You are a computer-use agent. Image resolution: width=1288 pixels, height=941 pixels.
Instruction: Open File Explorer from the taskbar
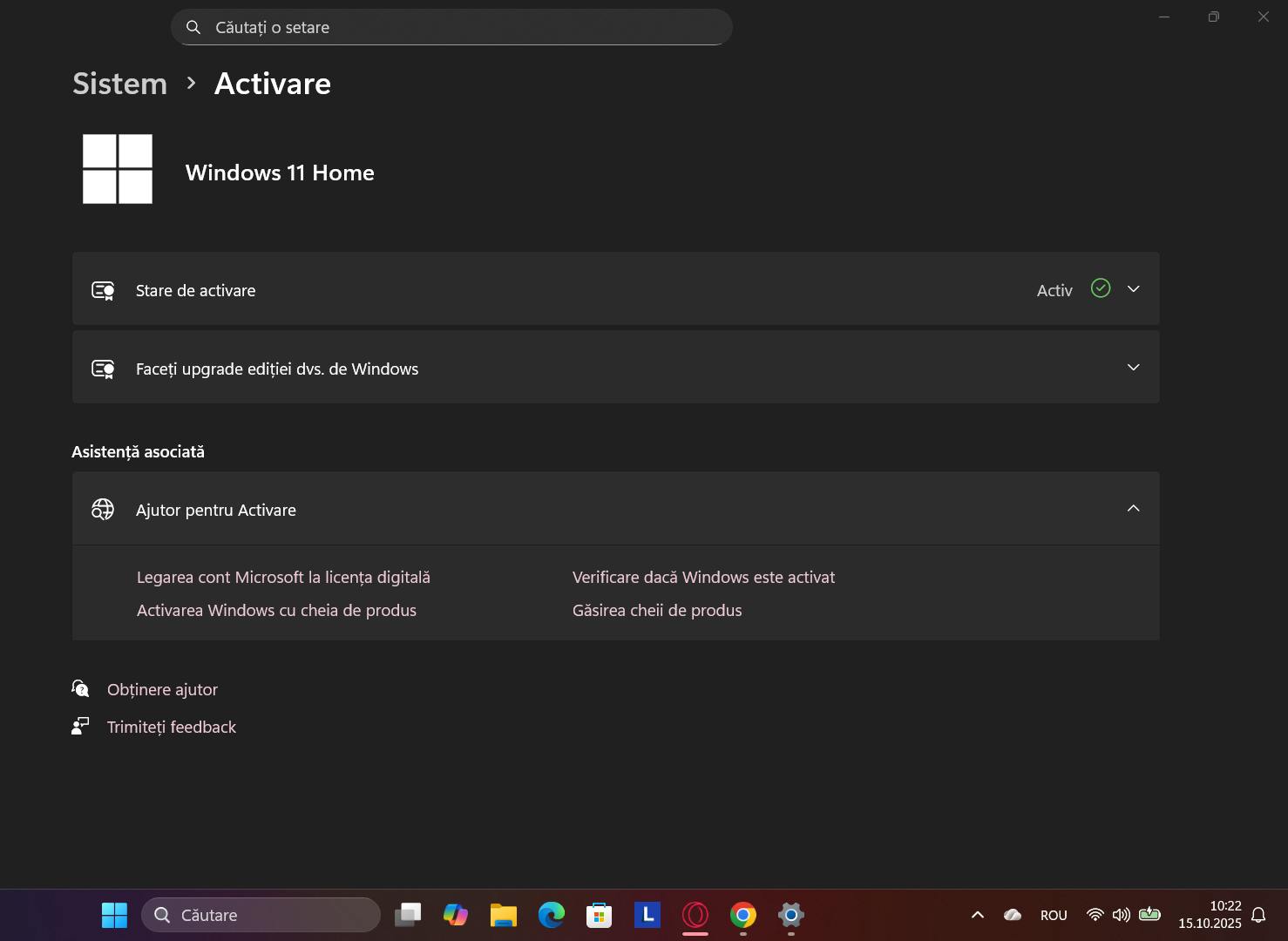503,915
